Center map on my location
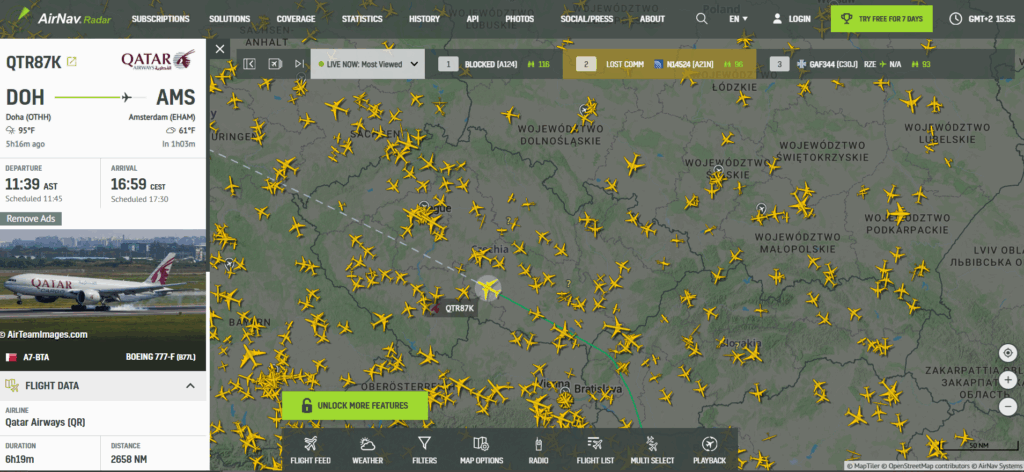 point(1008,353)
